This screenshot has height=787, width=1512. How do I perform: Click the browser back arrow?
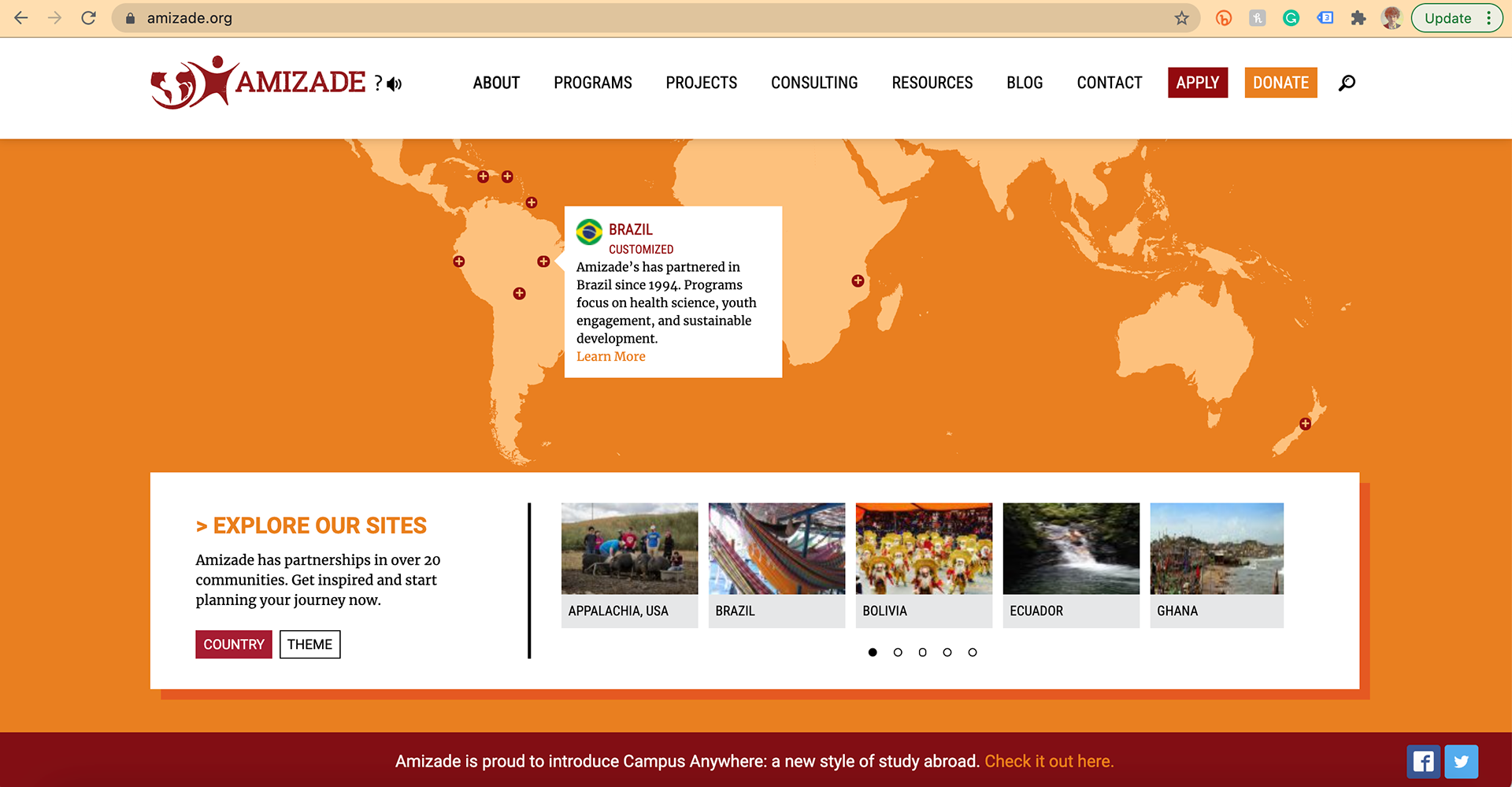[21, 17]
